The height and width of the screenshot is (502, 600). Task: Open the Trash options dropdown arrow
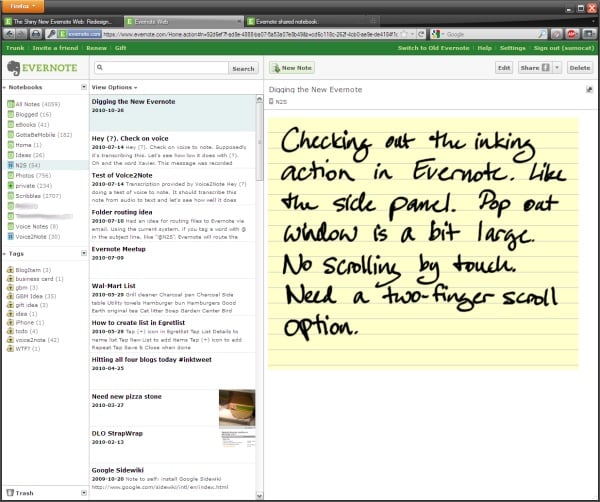point(84,493)
